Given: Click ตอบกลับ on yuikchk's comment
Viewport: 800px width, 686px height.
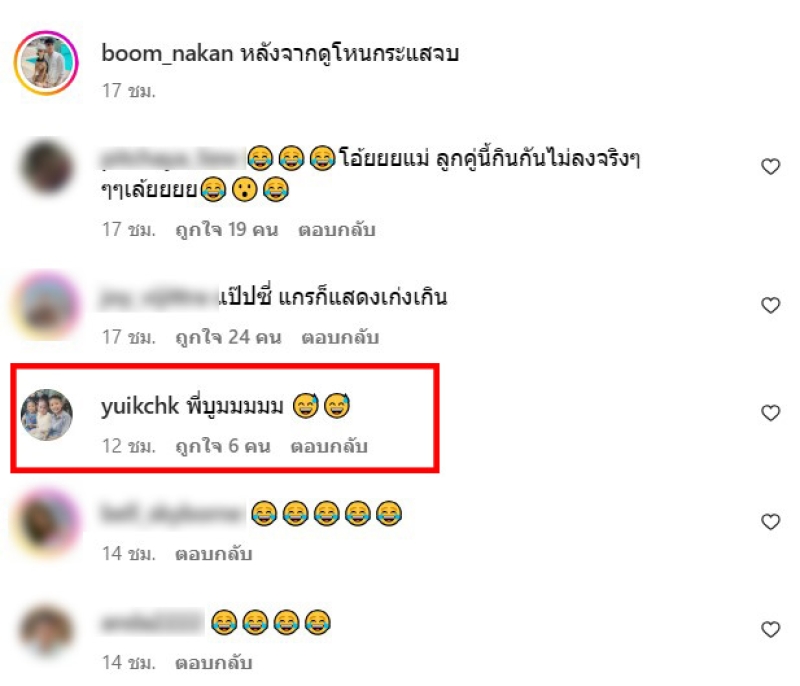Looking at the screenshot, I should (x=329, y=446).
